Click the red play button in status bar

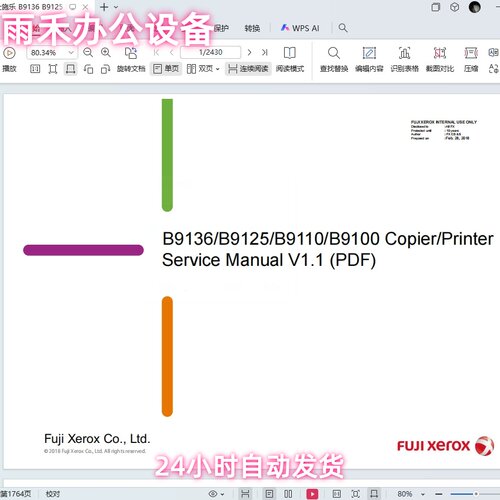(312, 494)
